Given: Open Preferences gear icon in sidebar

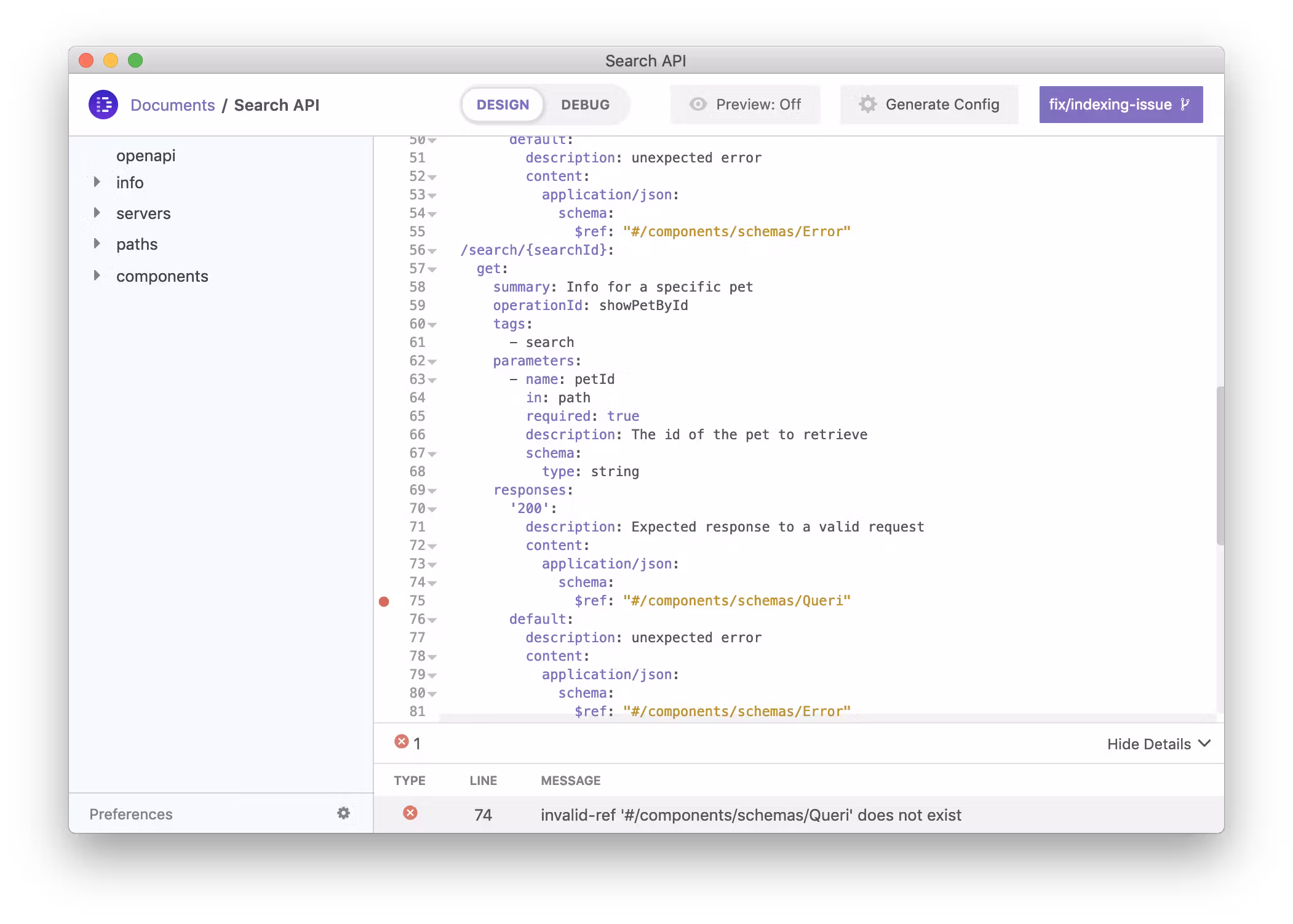Looking at the screenshot, I should (343, 813).
